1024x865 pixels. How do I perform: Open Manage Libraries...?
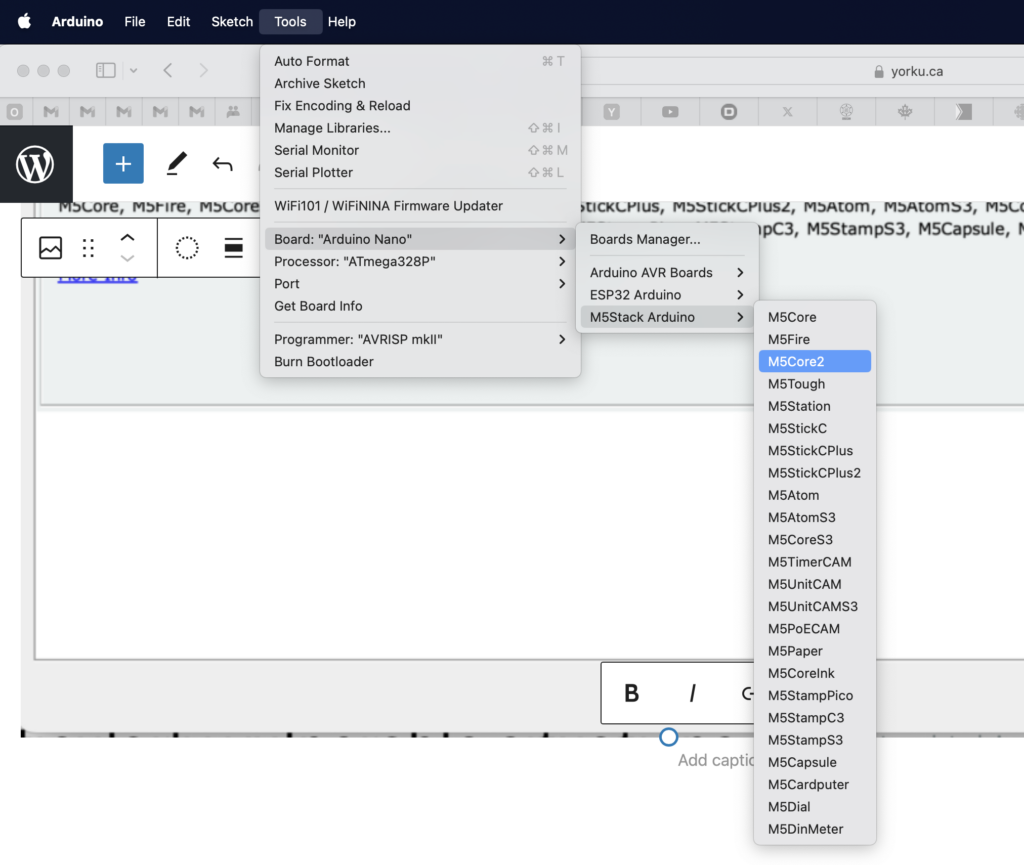(x=420, y=128)
